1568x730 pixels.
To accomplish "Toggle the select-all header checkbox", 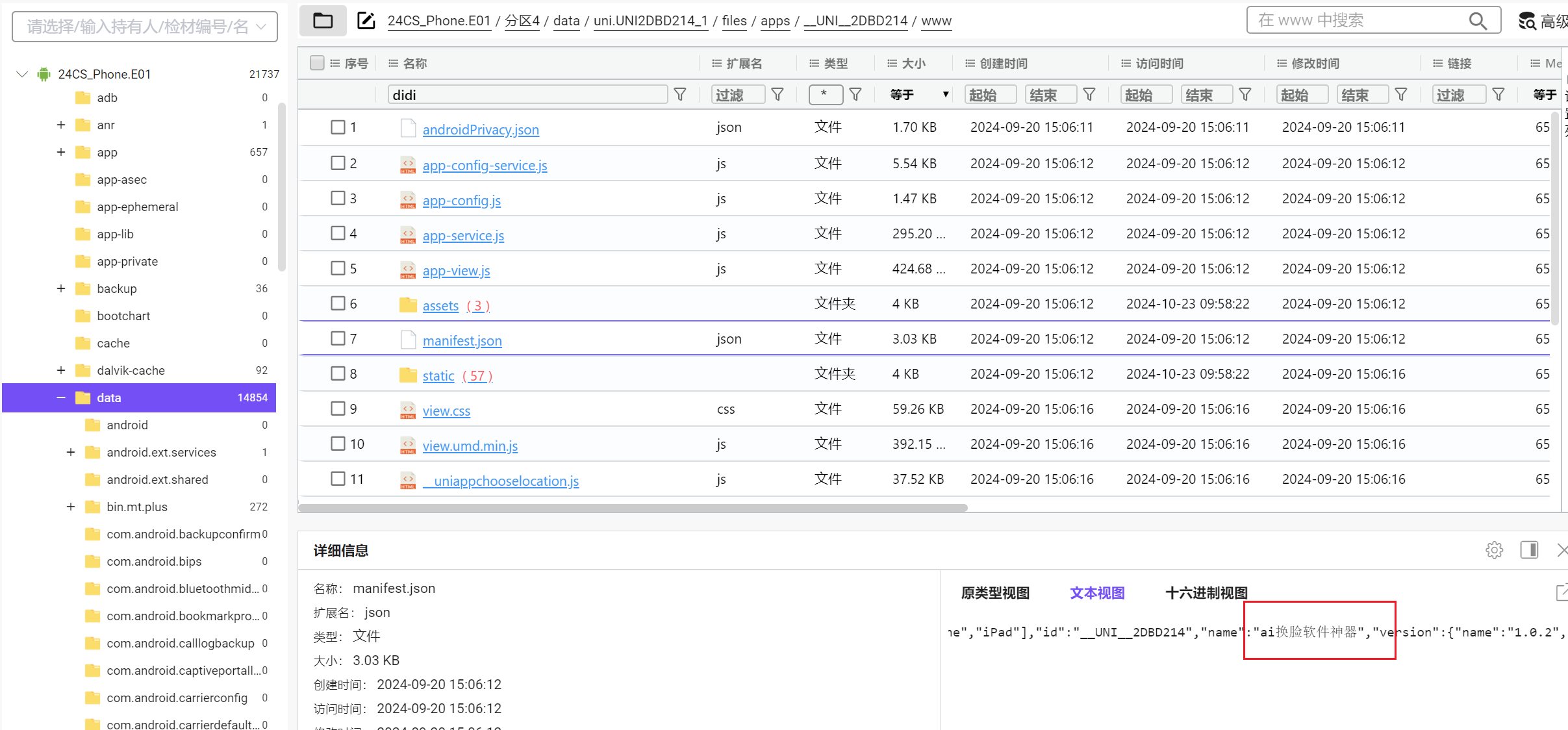I will 317,63.
